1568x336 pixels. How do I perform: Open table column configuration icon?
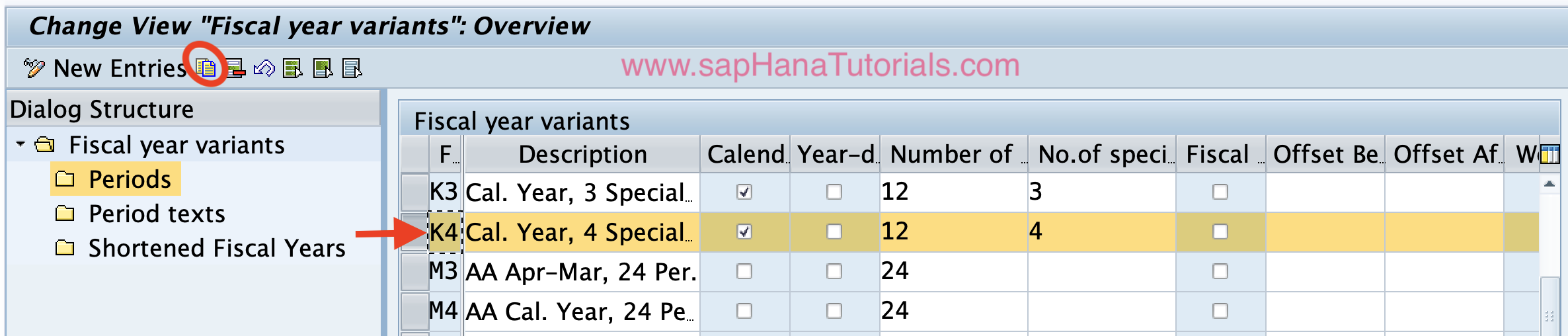pos(1549,155)
